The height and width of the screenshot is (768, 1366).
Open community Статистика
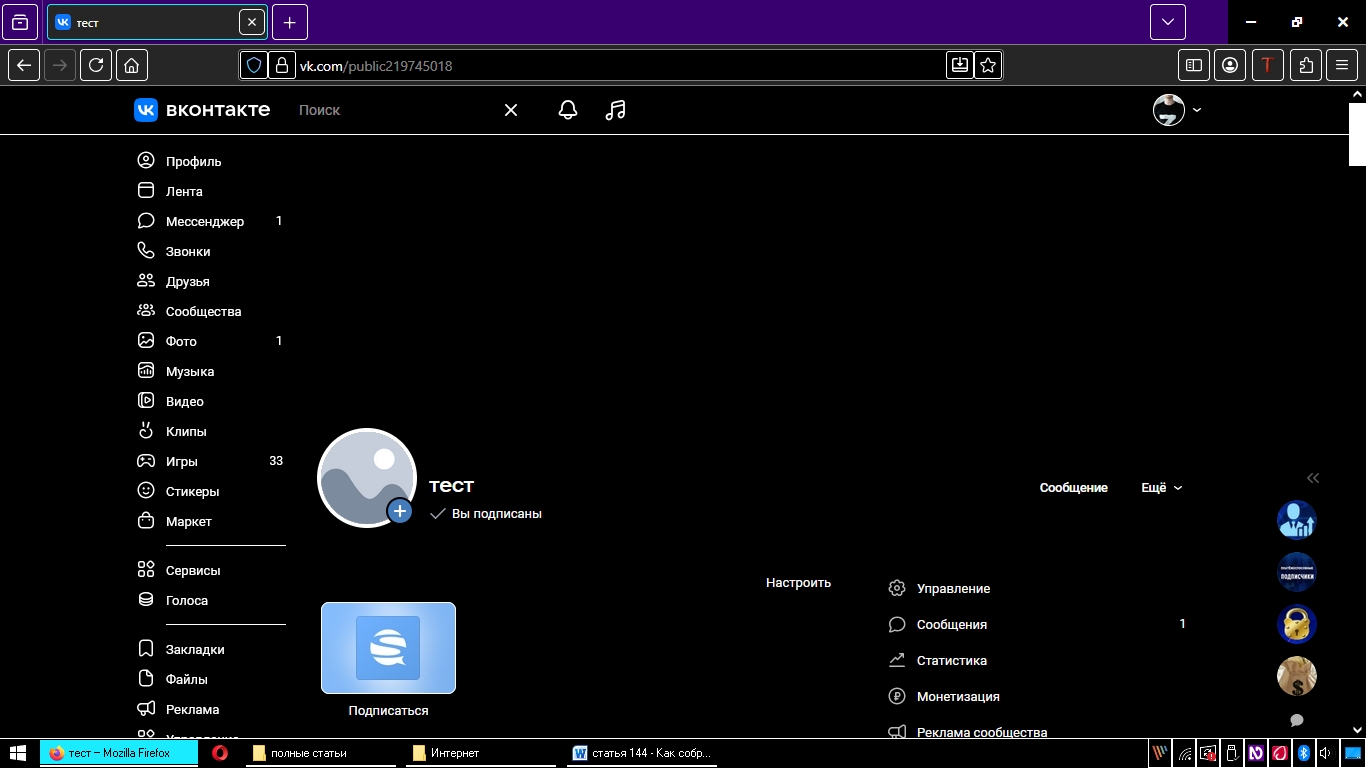click(951, 660)
